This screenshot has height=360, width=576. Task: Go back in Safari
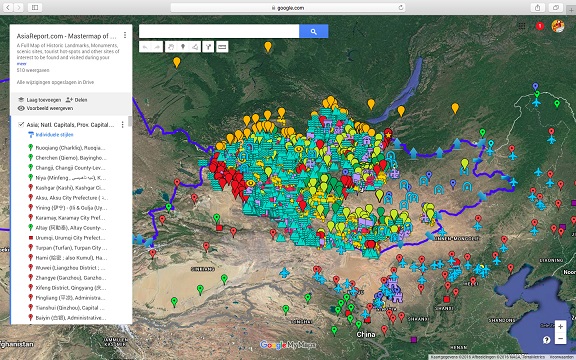click(x=8, y=7)
